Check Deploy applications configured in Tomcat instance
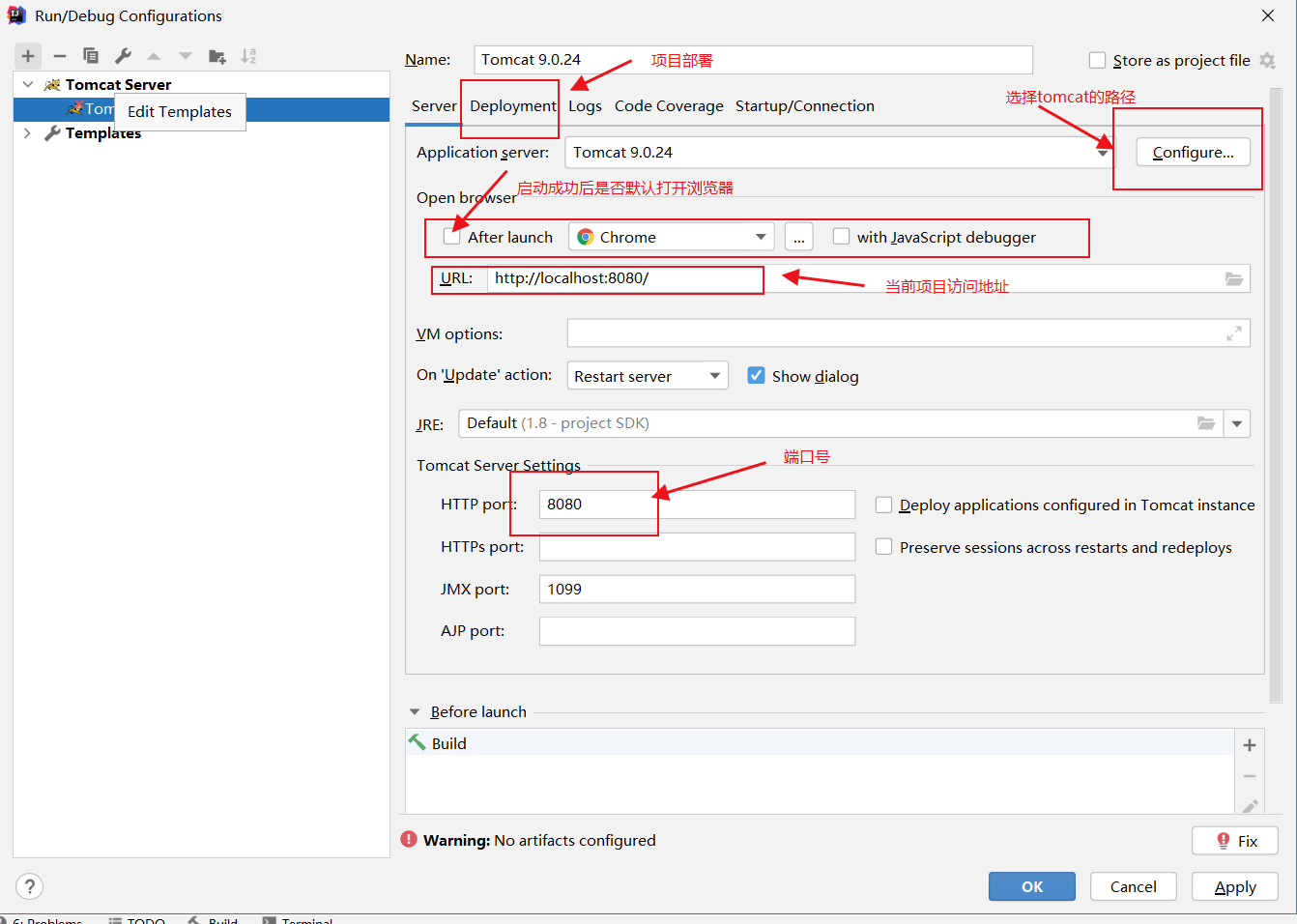The width and height of the screenshot is (1297, 924). tap(883, 505)
